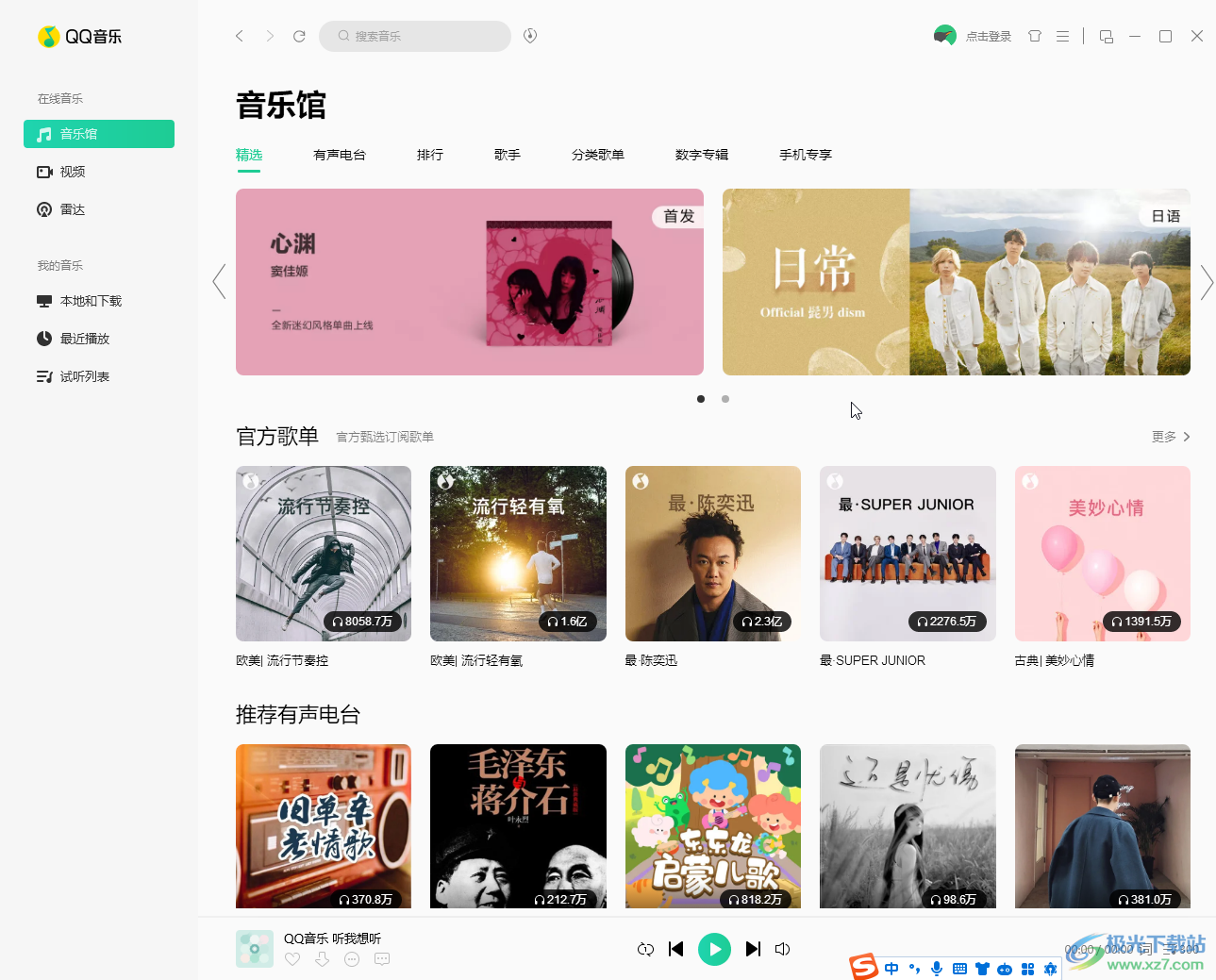Image resolution: width=1216 pixels, height=980 pixels.
Task: Switch to mini player mode icon
Action: [x=1107, y=36]
